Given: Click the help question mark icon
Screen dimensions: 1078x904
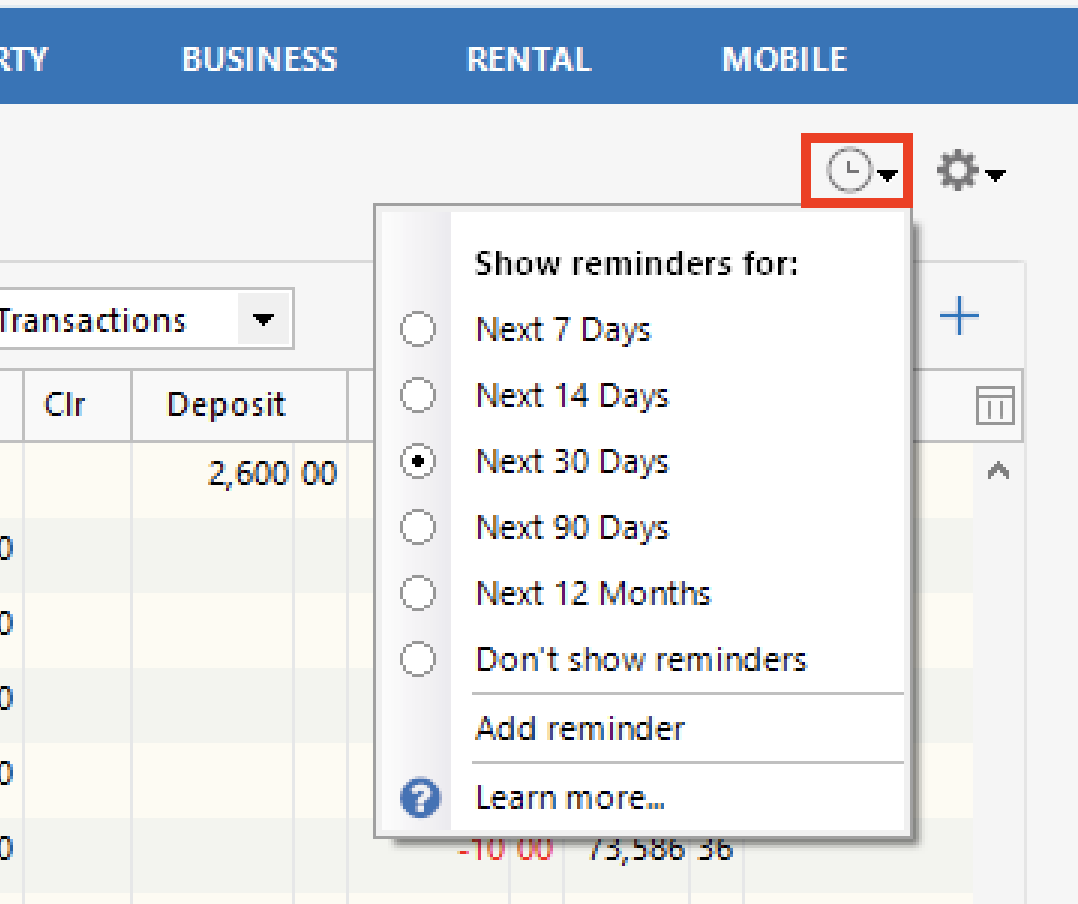Looking at the screenshot, I should [419, 798].
